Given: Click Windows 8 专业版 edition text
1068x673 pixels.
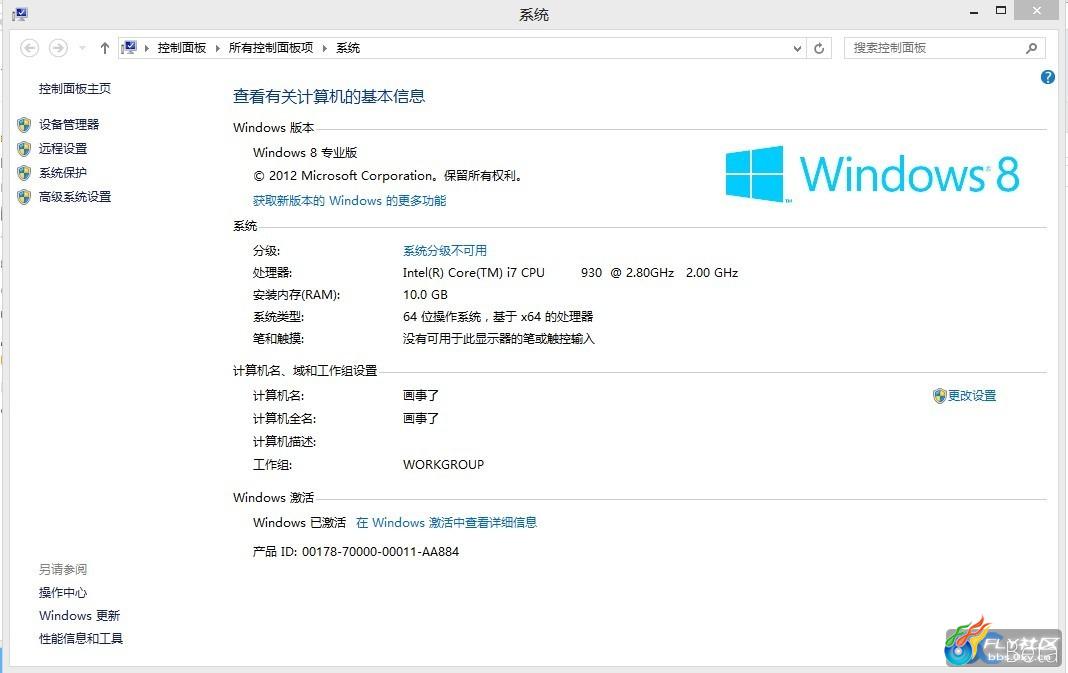Looking at the screenshot, I should [305, 153].
